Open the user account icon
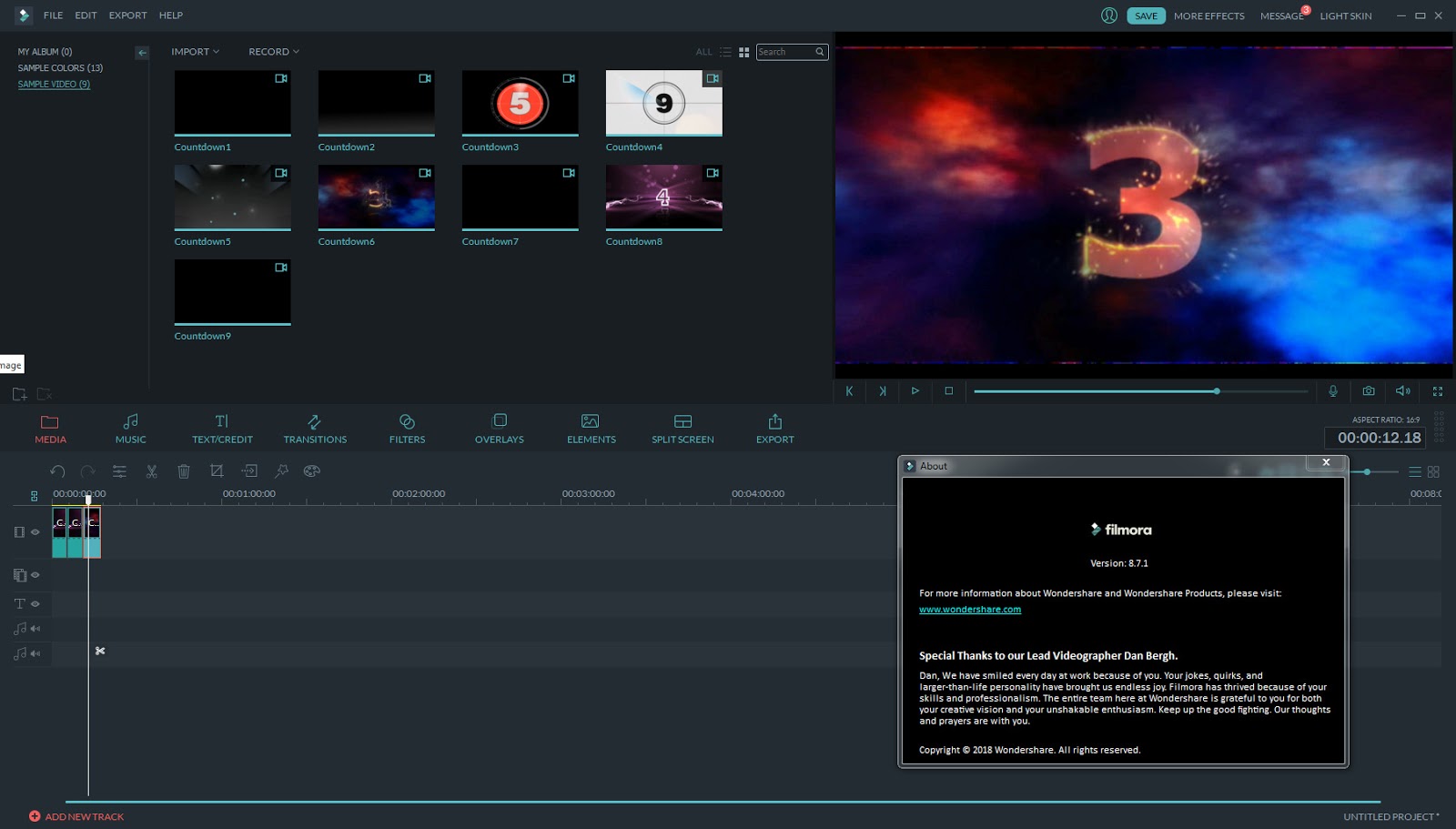1456x829 pixels. pos(1109,15)
